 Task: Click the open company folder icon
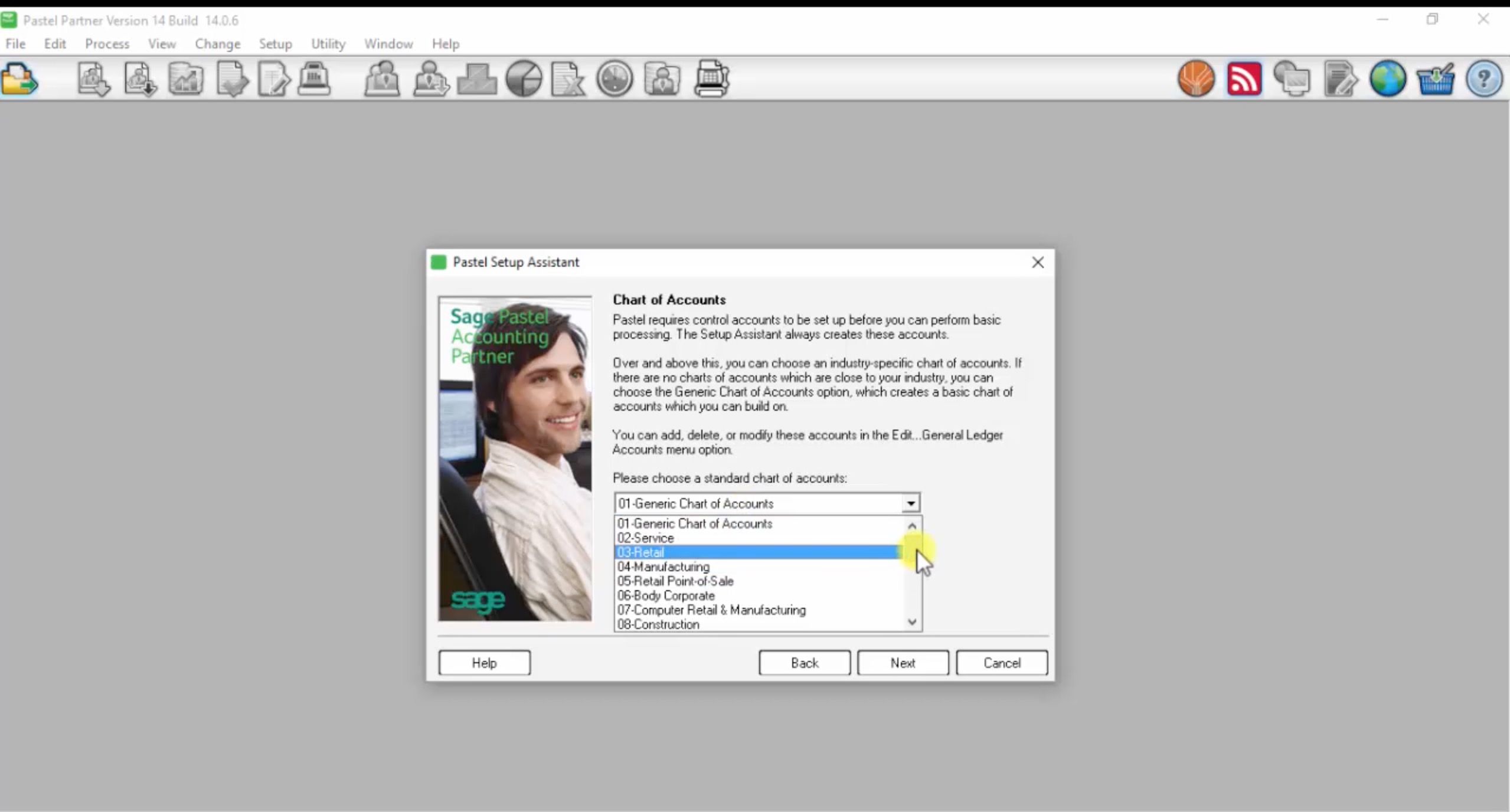point(20,79)
